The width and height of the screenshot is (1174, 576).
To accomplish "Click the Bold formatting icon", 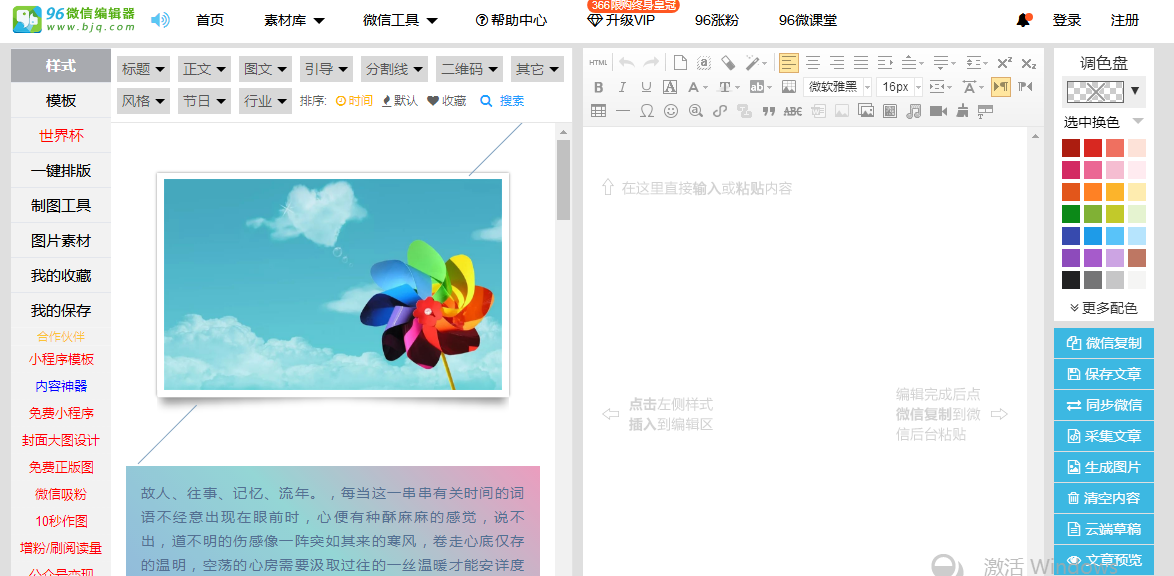I will click(598, 87).
